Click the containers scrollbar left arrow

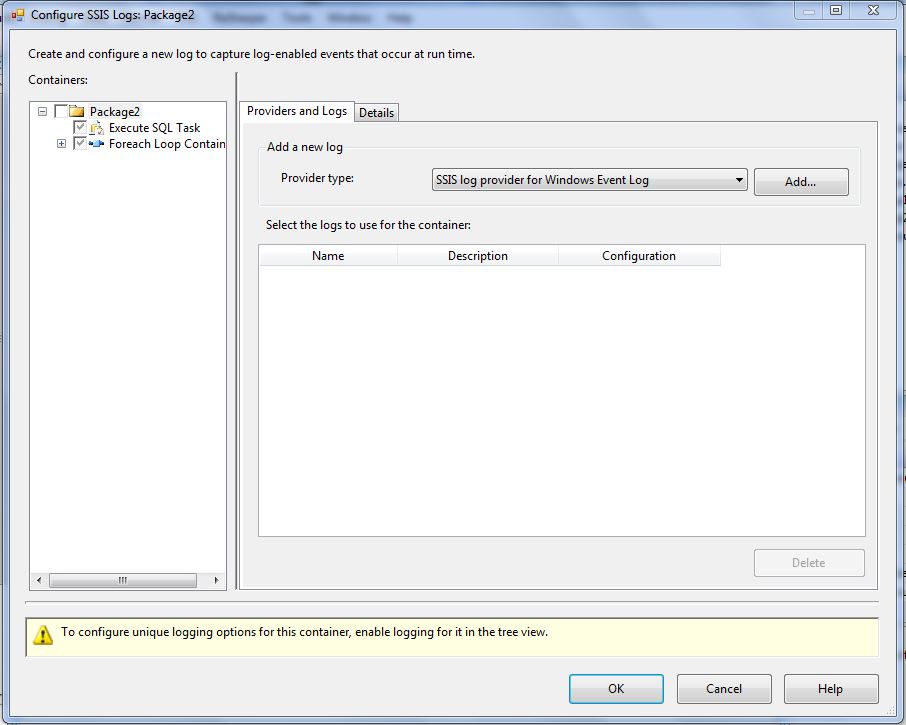[x=40, y=580]
